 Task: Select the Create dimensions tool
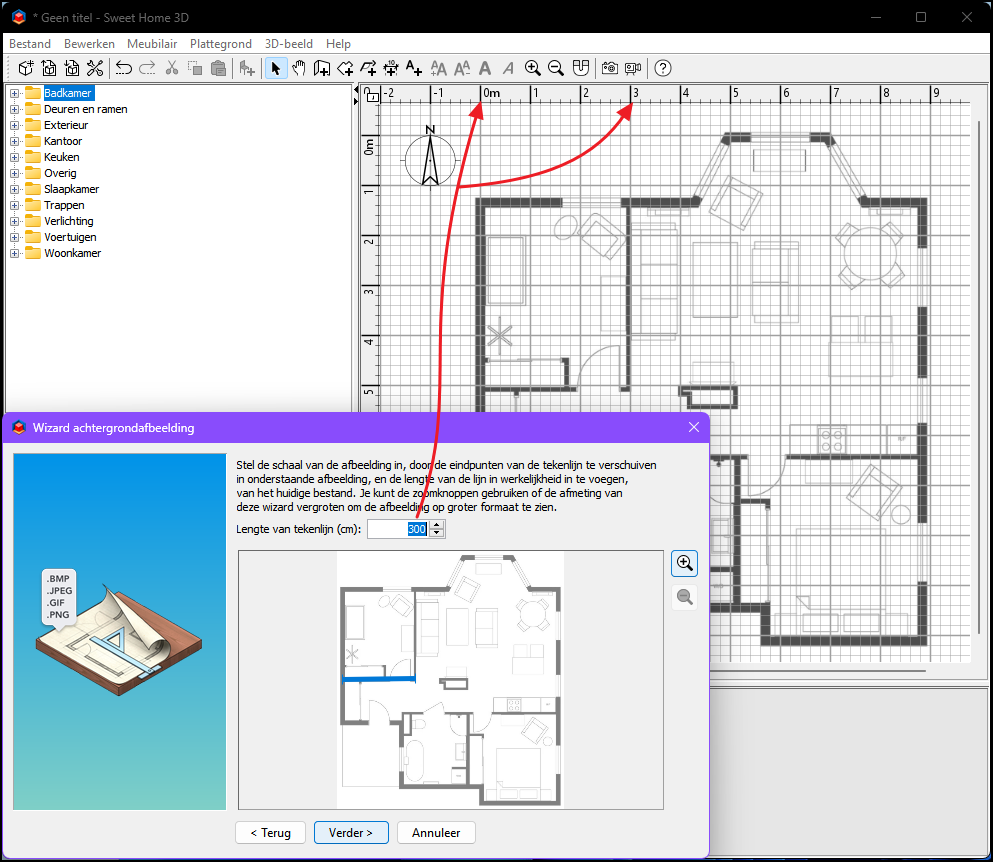(x=391, y=68)
